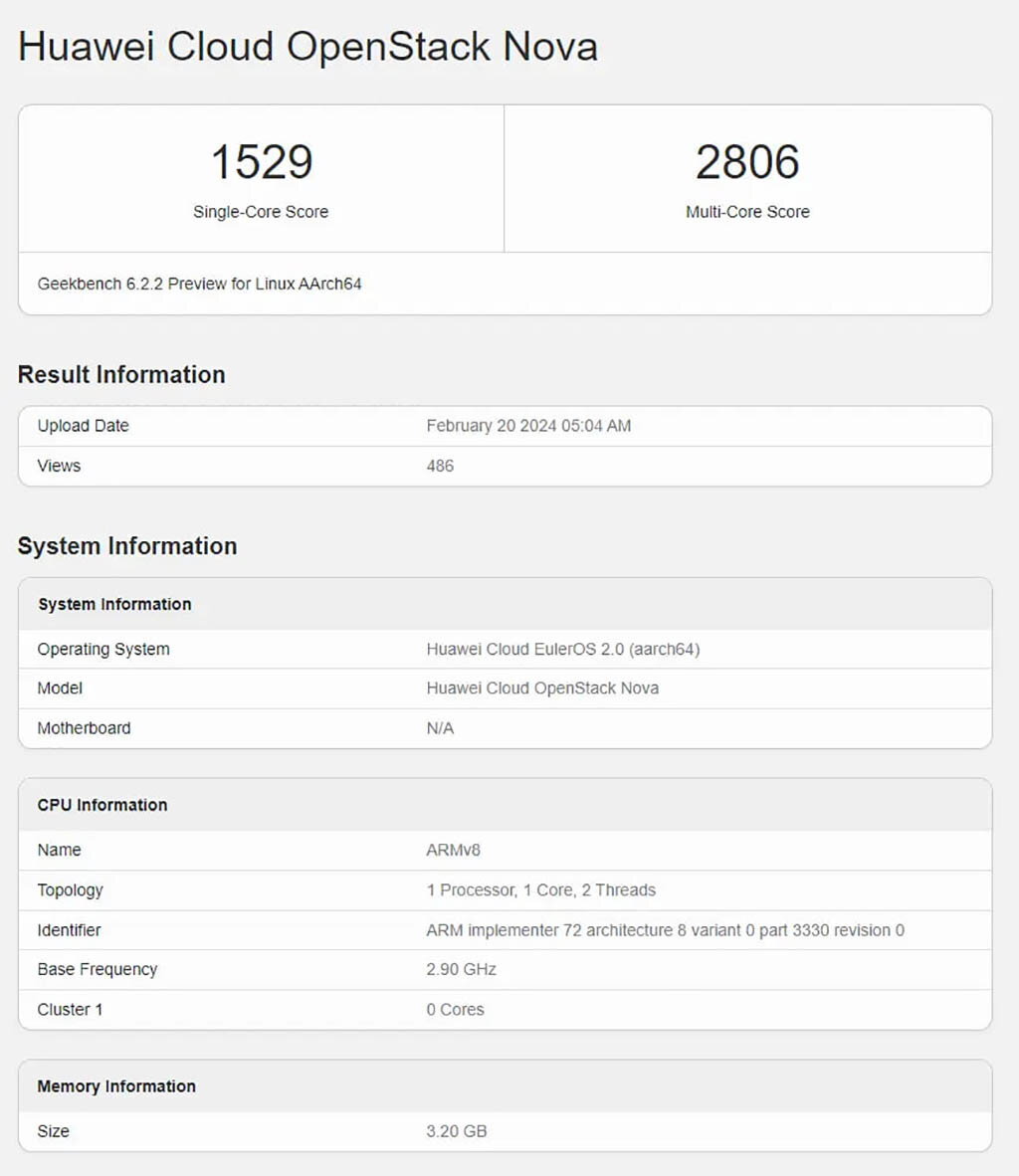1019x1176 pixels.
Task: Click the Memory Information panel header
Action: tap(116, 1086)
